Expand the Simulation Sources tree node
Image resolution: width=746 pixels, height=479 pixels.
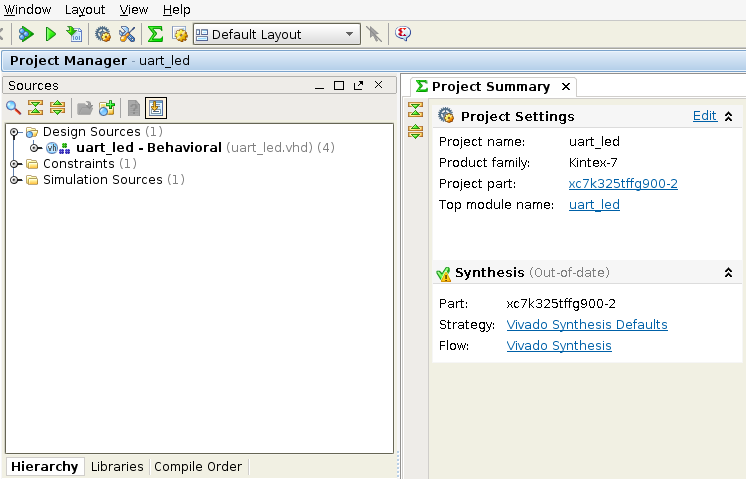click(14, 180)
